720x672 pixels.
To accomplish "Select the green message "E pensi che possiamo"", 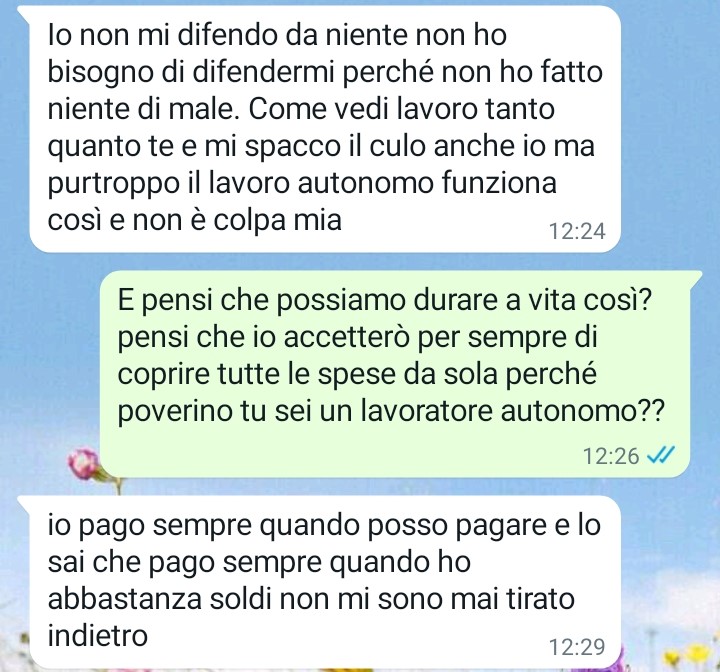I will [395, 374].
